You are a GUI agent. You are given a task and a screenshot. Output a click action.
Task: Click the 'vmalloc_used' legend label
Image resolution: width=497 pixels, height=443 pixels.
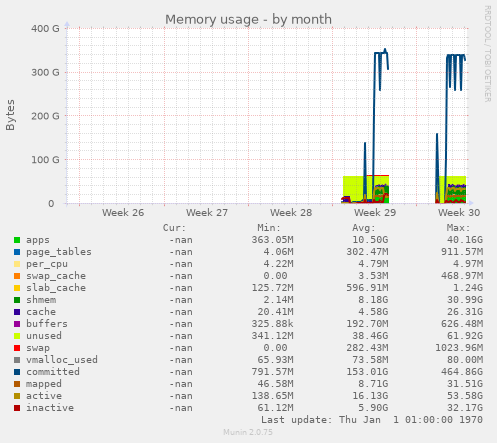[62, 360]
